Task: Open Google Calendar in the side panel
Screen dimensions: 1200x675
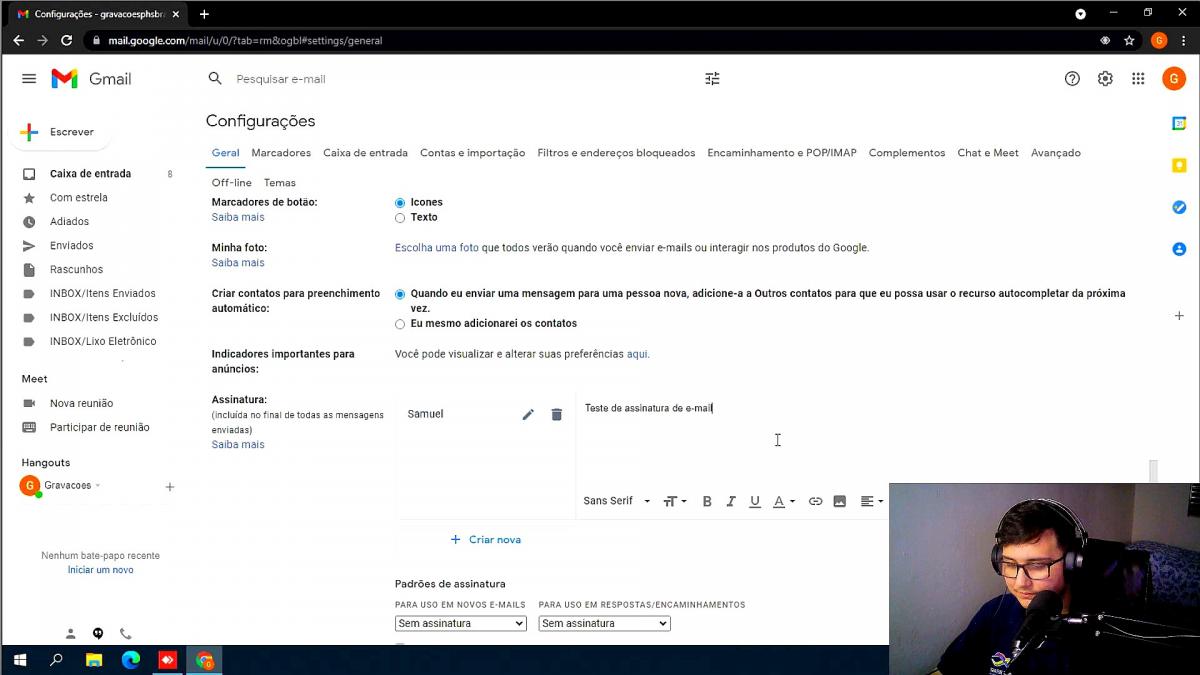Action: tap(1179, 123)
